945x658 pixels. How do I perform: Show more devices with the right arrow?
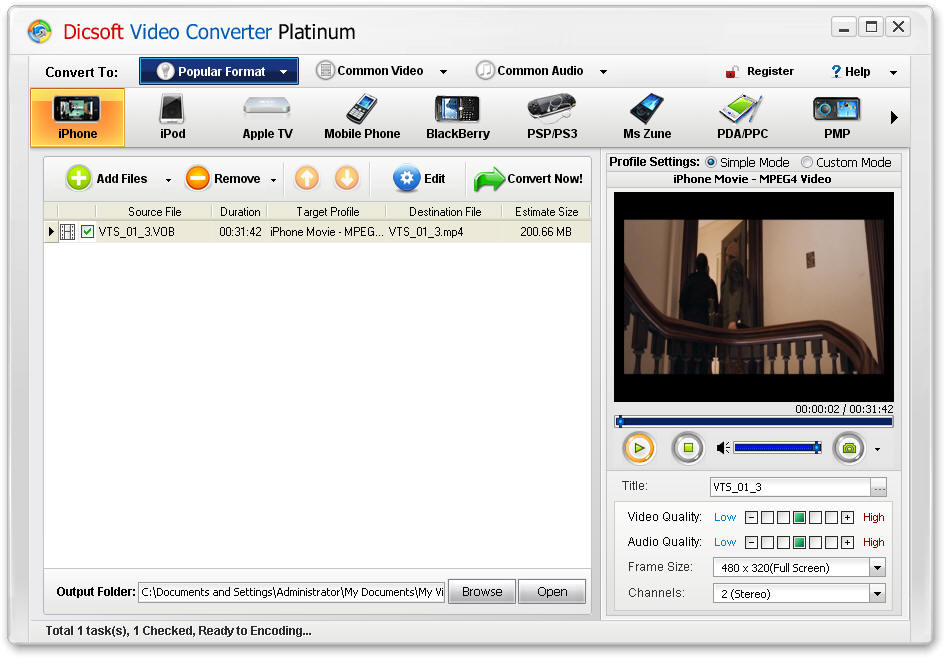tap(894, 118)
